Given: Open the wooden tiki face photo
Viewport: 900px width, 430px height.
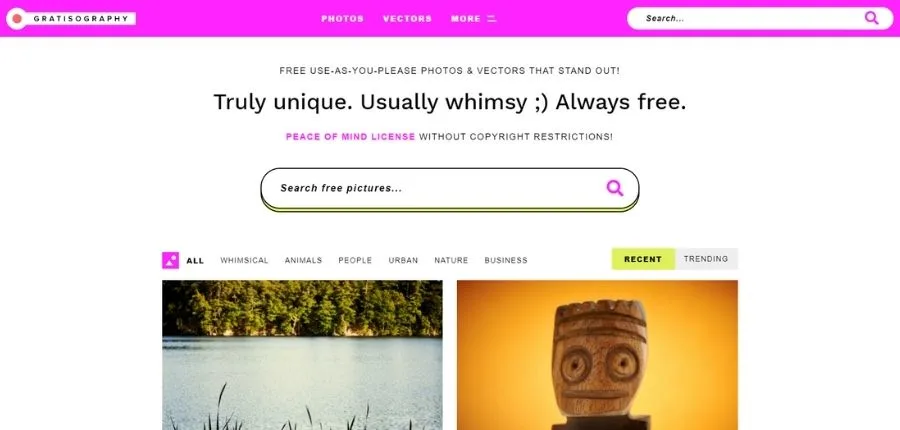Looking at the screenshot, I should pyautogui.click(x=597, y=355).
